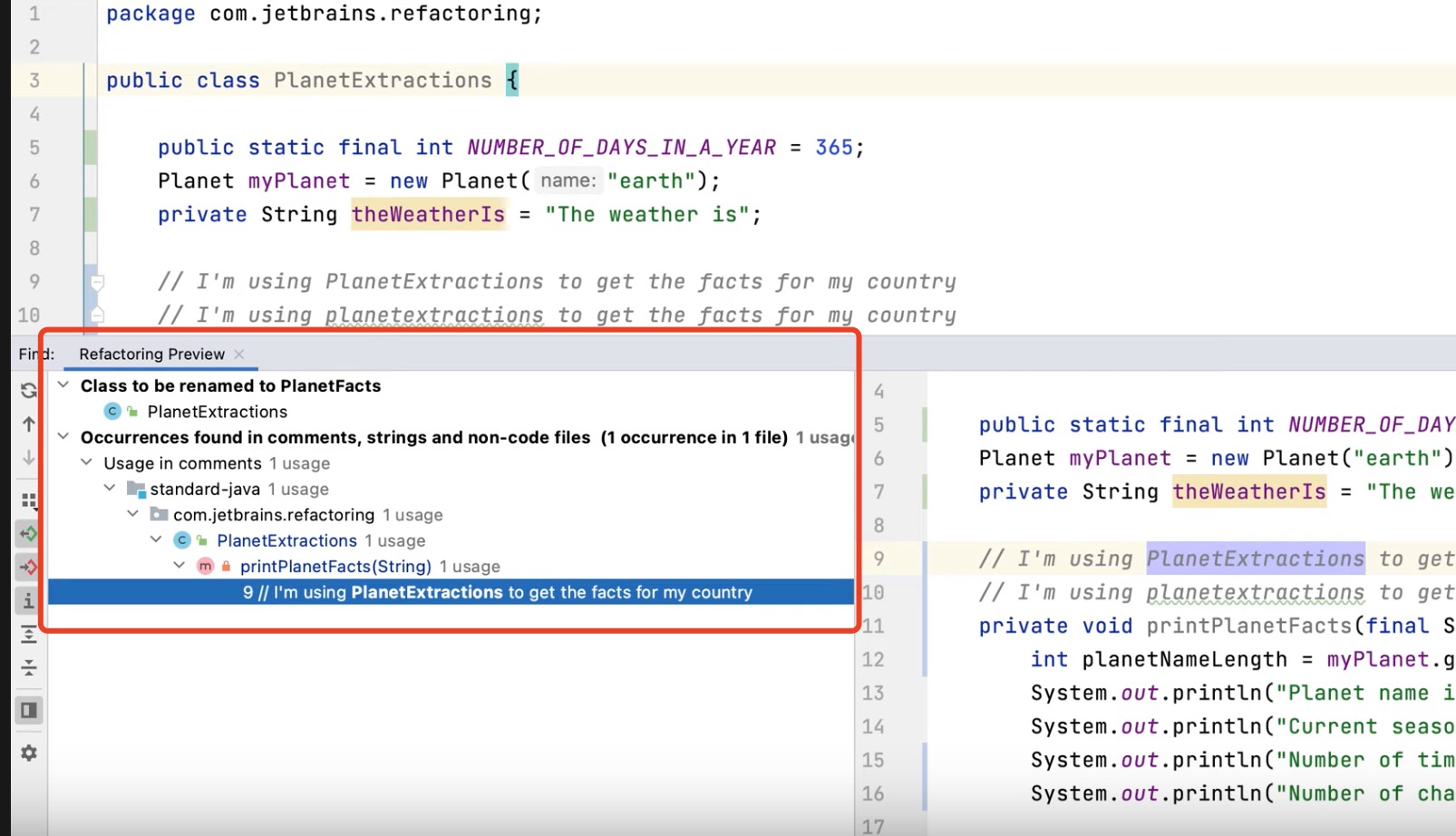The image size is (1456, 836).
Task: Toggle the show read access filter
Action: [x=28, y=533]
